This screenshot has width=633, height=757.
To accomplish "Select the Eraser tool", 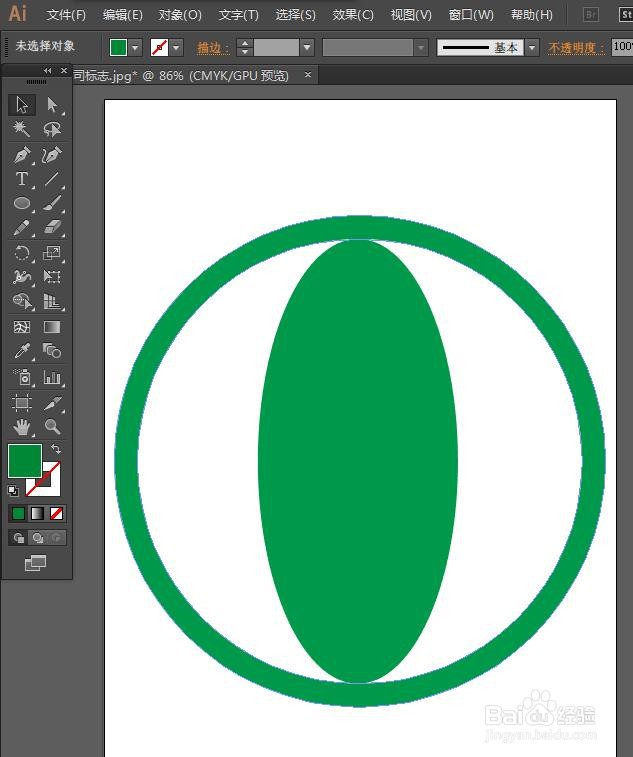I will coord(52,227).
